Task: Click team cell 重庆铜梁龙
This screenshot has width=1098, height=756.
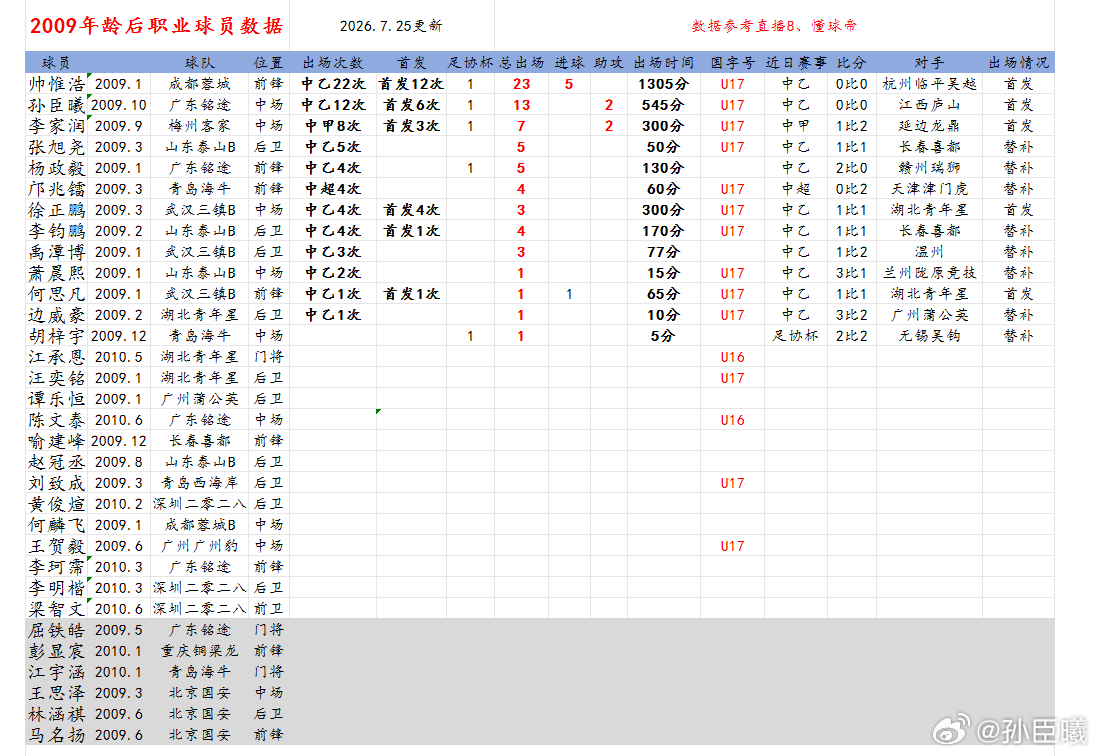Action: point(200,651)
